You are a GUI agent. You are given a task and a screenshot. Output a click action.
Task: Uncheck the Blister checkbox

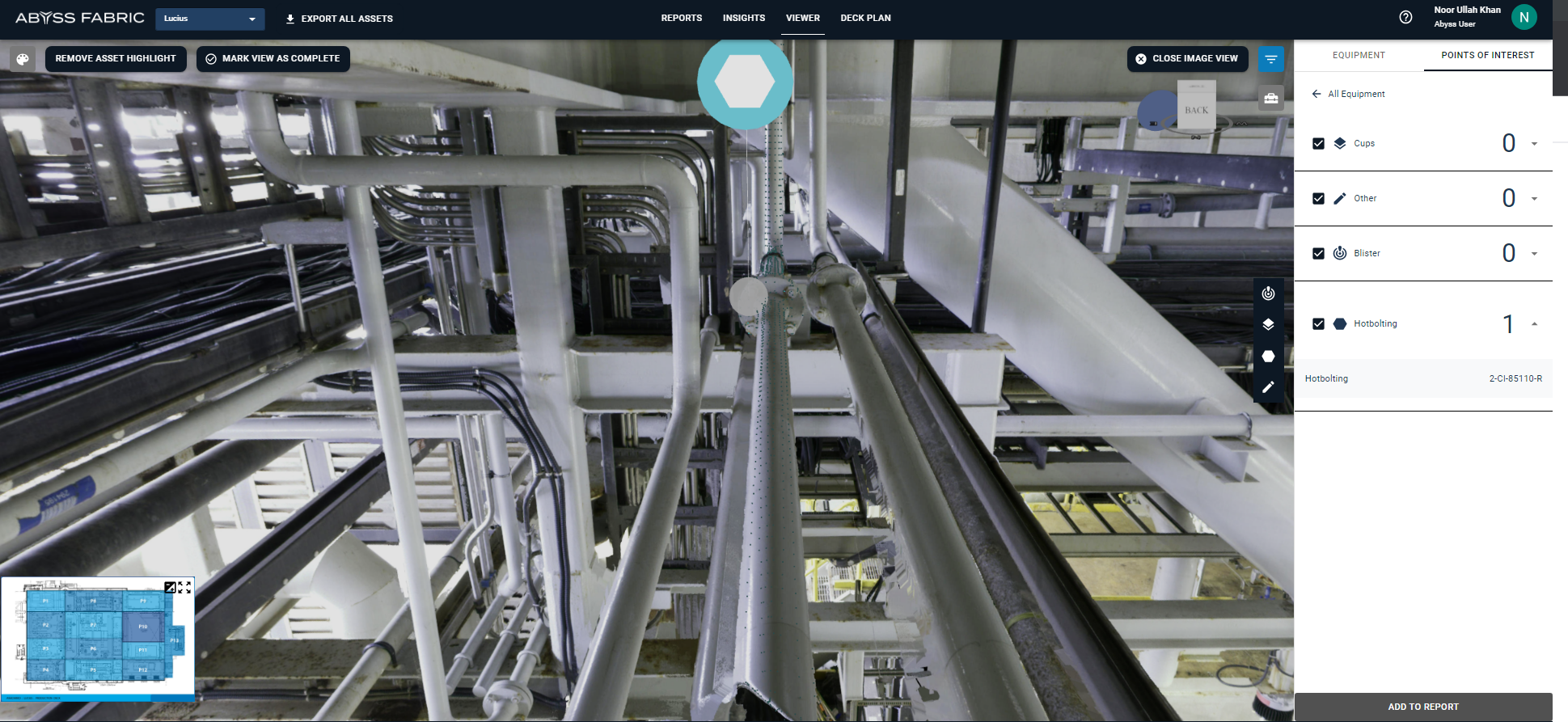click(1318, 253)
